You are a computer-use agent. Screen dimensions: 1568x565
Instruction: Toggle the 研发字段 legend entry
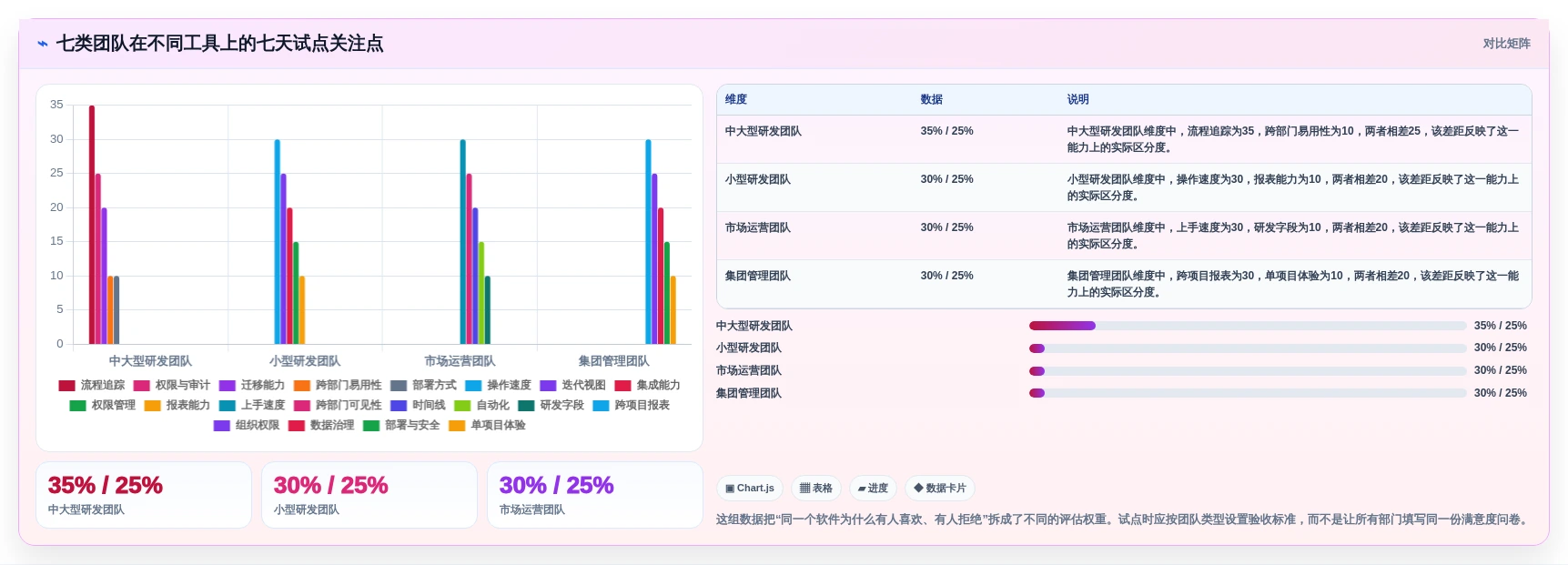pyautogui.click(x=551, y=405)
